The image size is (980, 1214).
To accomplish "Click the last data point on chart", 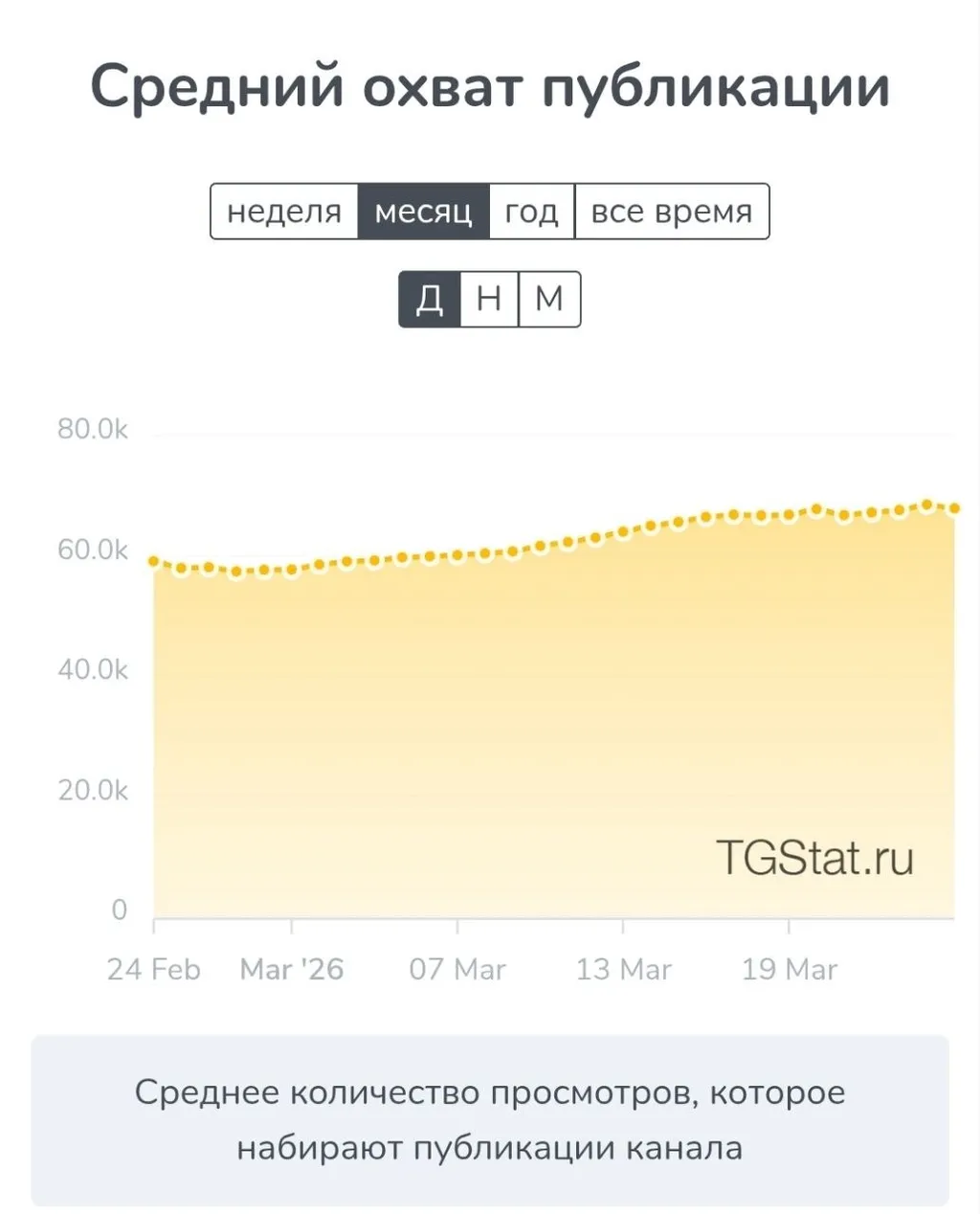I will pyautogui.click(x=954, y=508).
